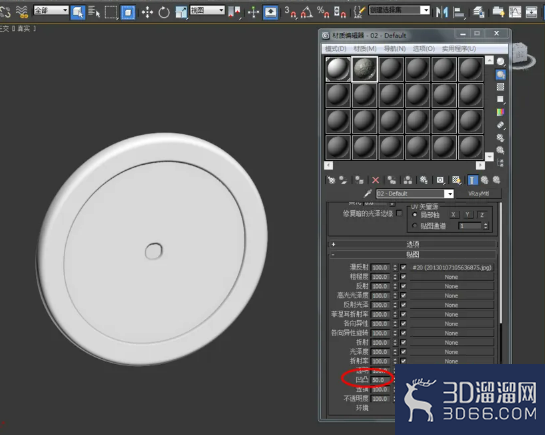Click the Go to Parent icon
This screenshot has width=545, height=435.
485,180
